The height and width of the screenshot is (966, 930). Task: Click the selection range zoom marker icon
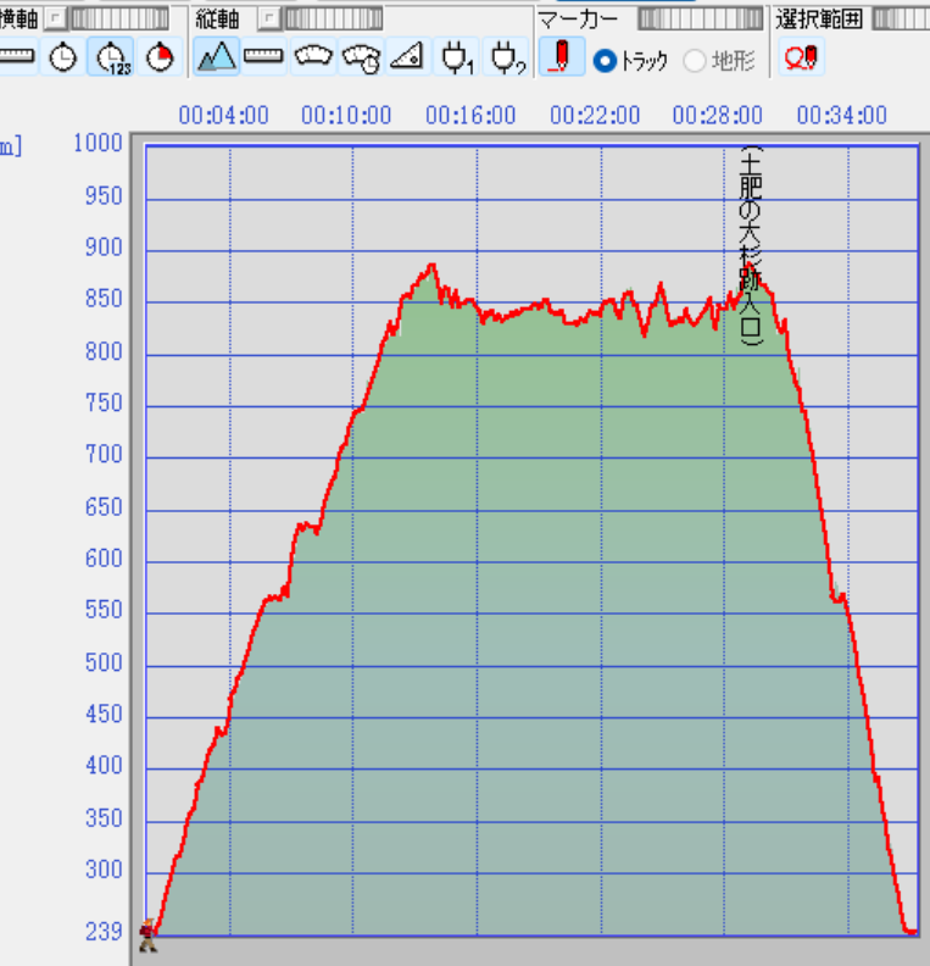pos(801,57)
